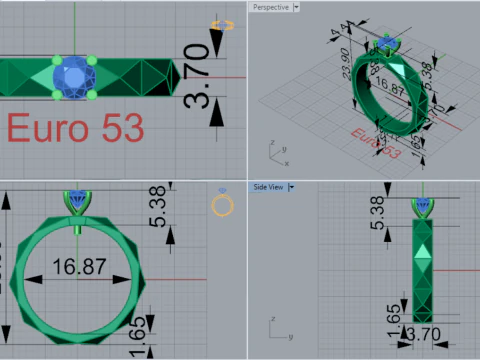Click the small orange ring icon in top view

click(222, 25)
